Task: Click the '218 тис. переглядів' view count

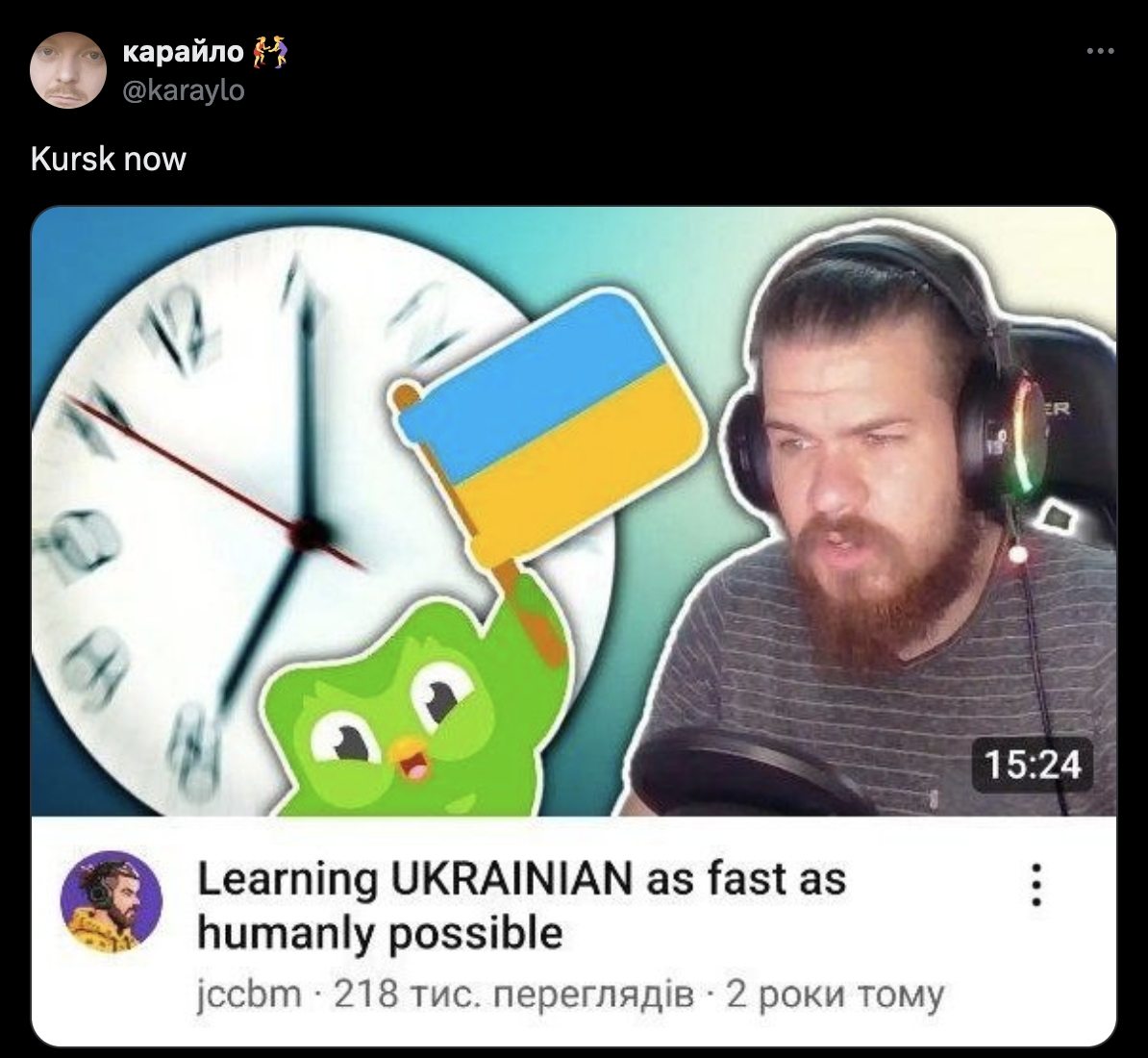Action: (x=514, y=995)
